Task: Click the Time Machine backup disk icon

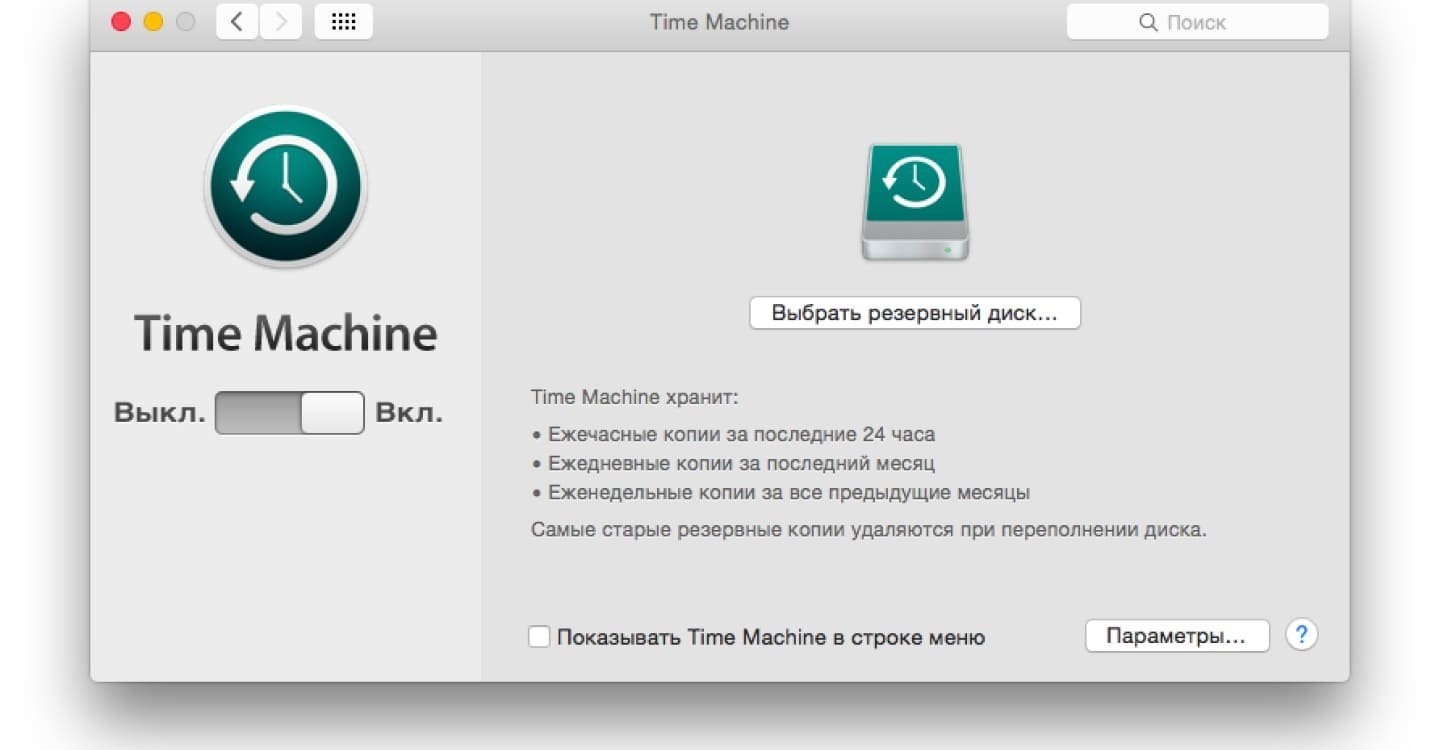Action: [x=915, y=203]
